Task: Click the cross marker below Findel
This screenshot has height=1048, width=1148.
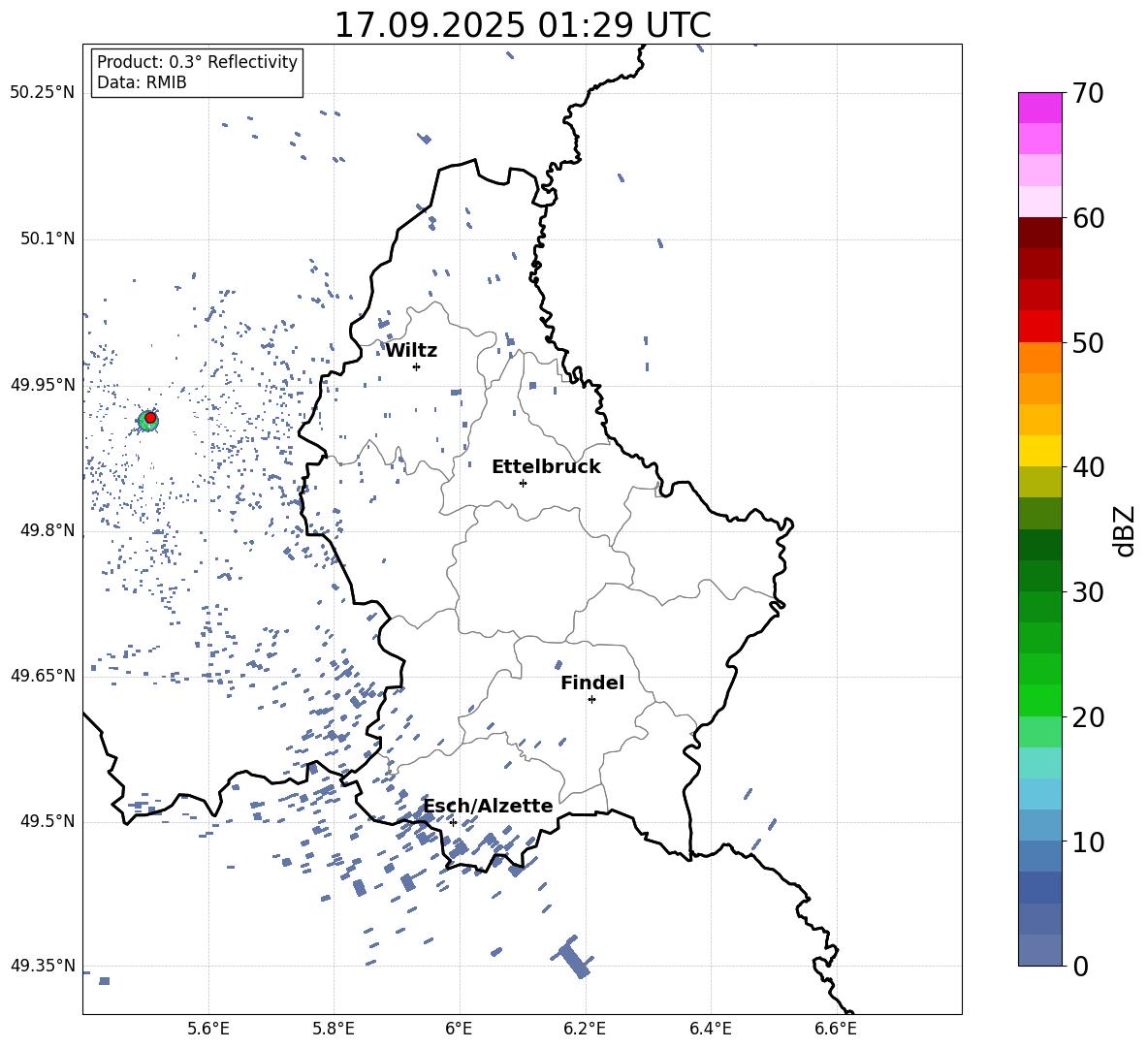Action: tap(591, 700)
